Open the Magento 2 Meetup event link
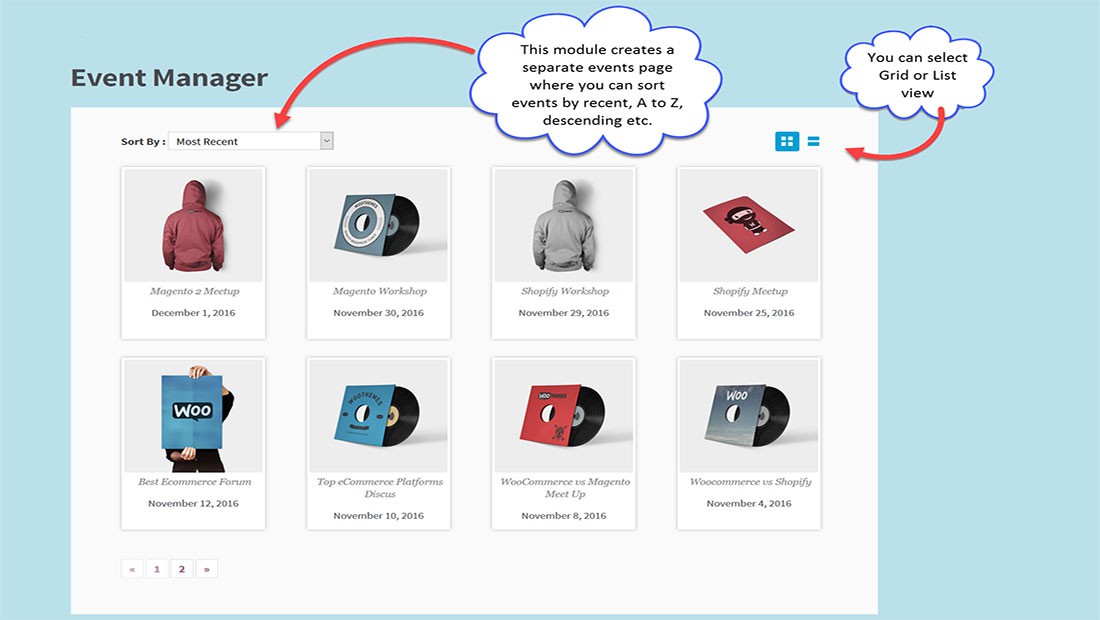The image size is (1100, 620). tap(192, 290)
